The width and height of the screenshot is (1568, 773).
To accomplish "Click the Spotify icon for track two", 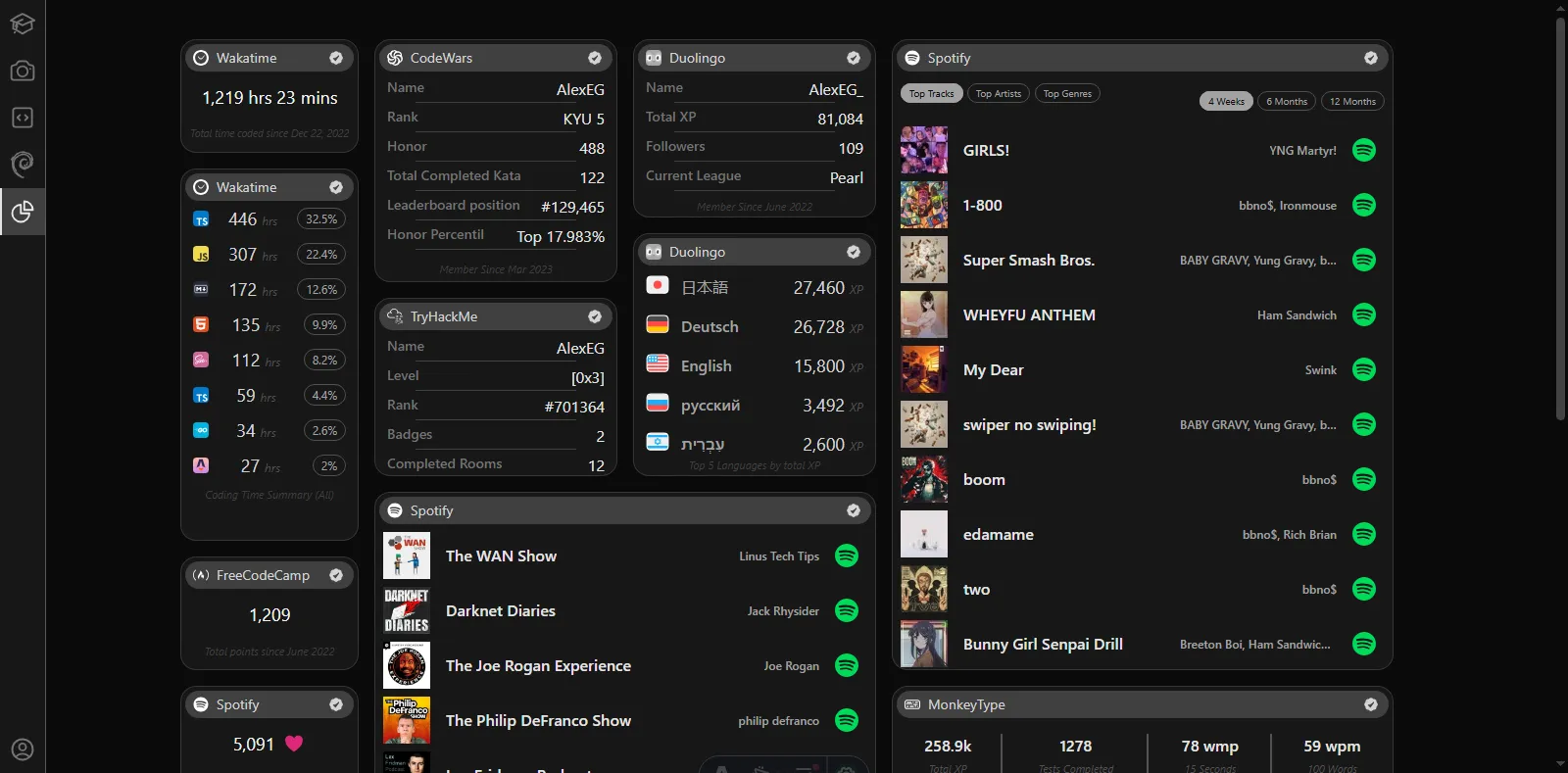I will tap(1364, 589).
